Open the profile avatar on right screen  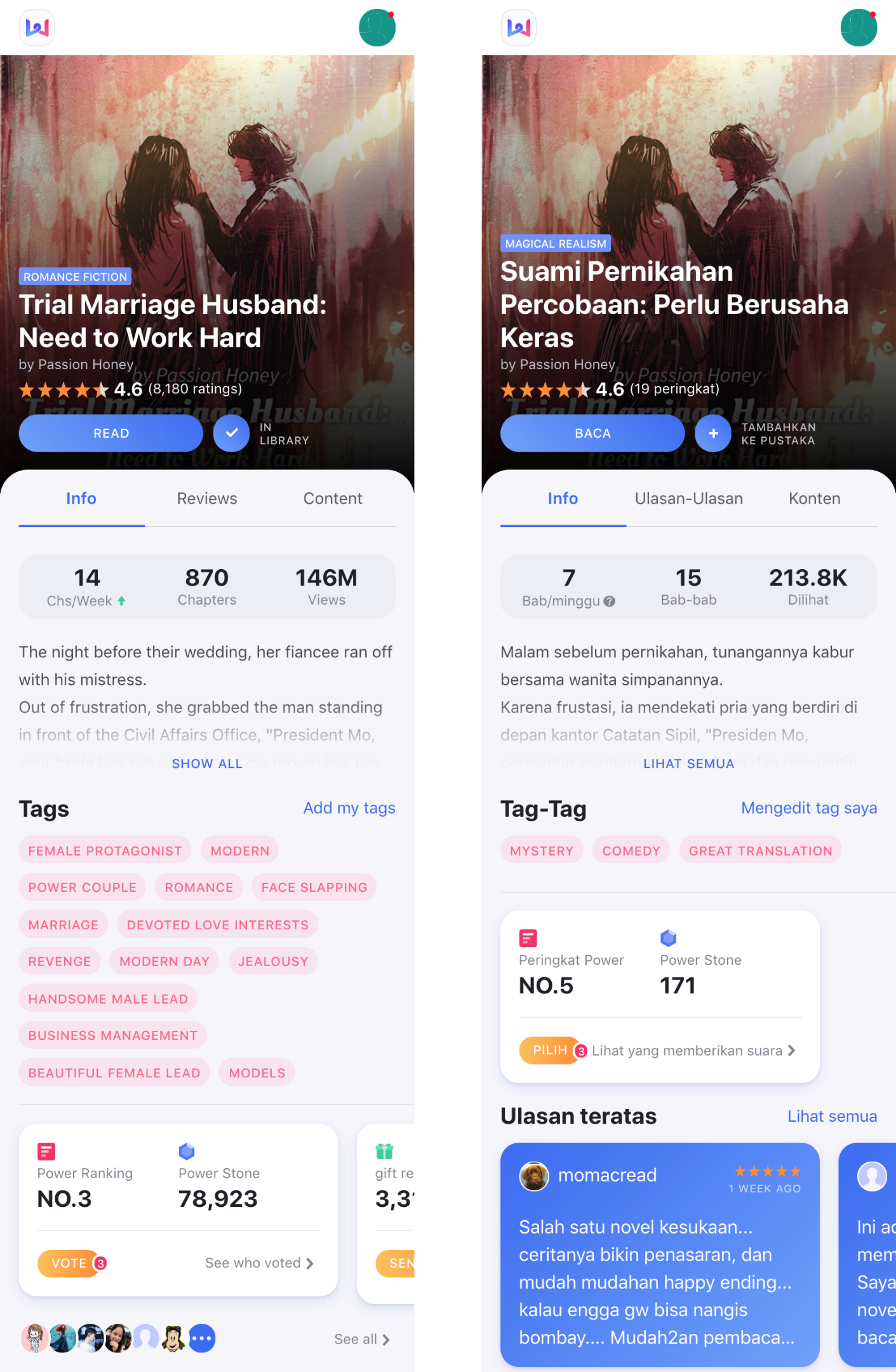click(x=859, y=28)
